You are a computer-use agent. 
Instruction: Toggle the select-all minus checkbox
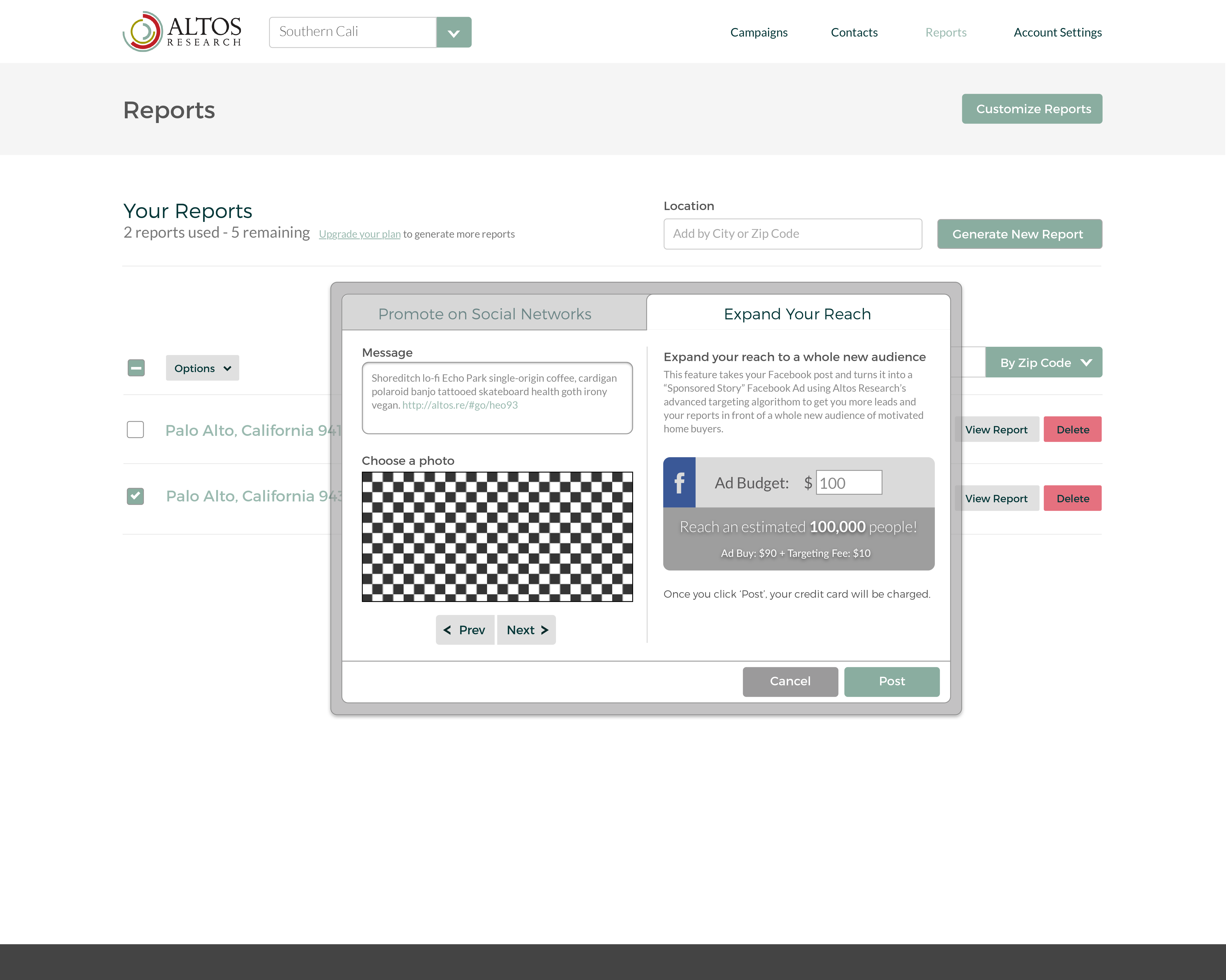pyautogui.click(x=136, y=368)
